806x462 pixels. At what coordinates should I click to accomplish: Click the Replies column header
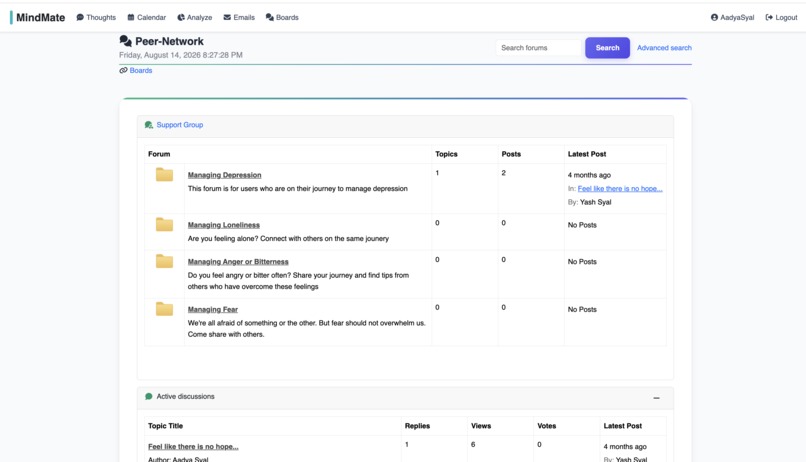click(x=417, y=426)
